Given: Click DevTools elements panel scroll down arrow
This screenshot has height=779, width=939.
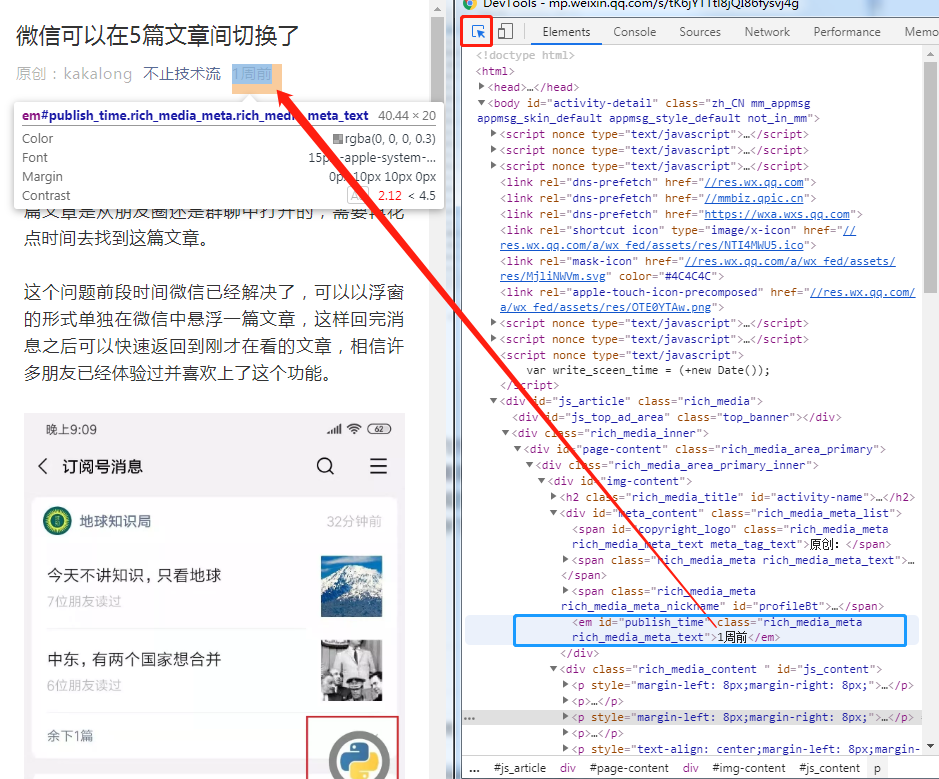Looking at the screenshot, I should point(930,745).
